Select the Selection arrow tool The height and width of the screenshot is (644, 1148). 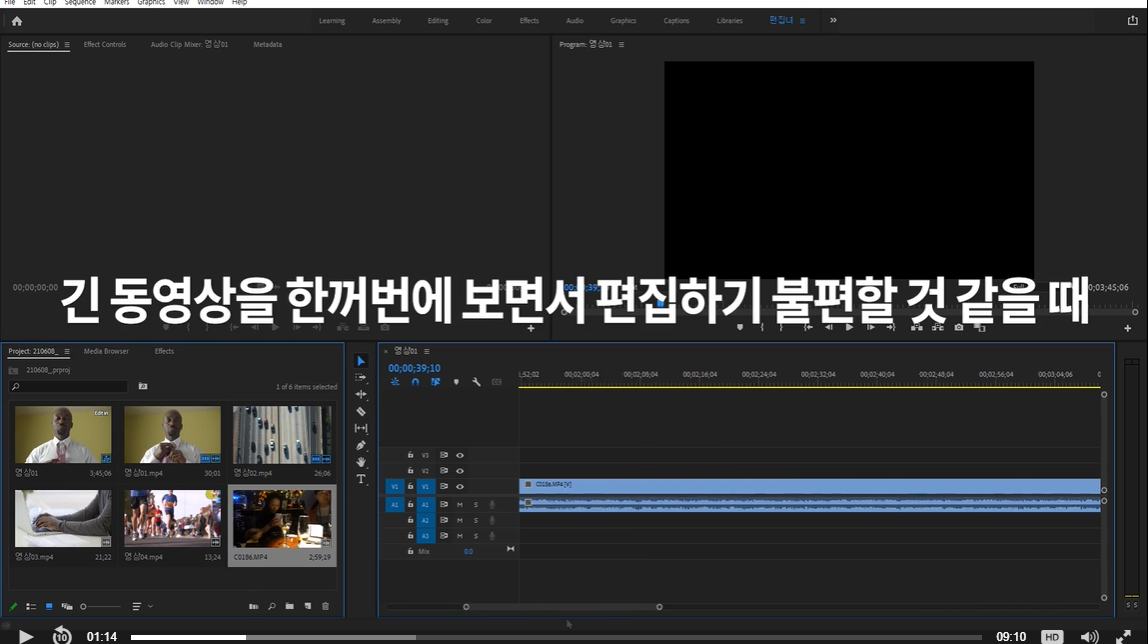(361, 361)
